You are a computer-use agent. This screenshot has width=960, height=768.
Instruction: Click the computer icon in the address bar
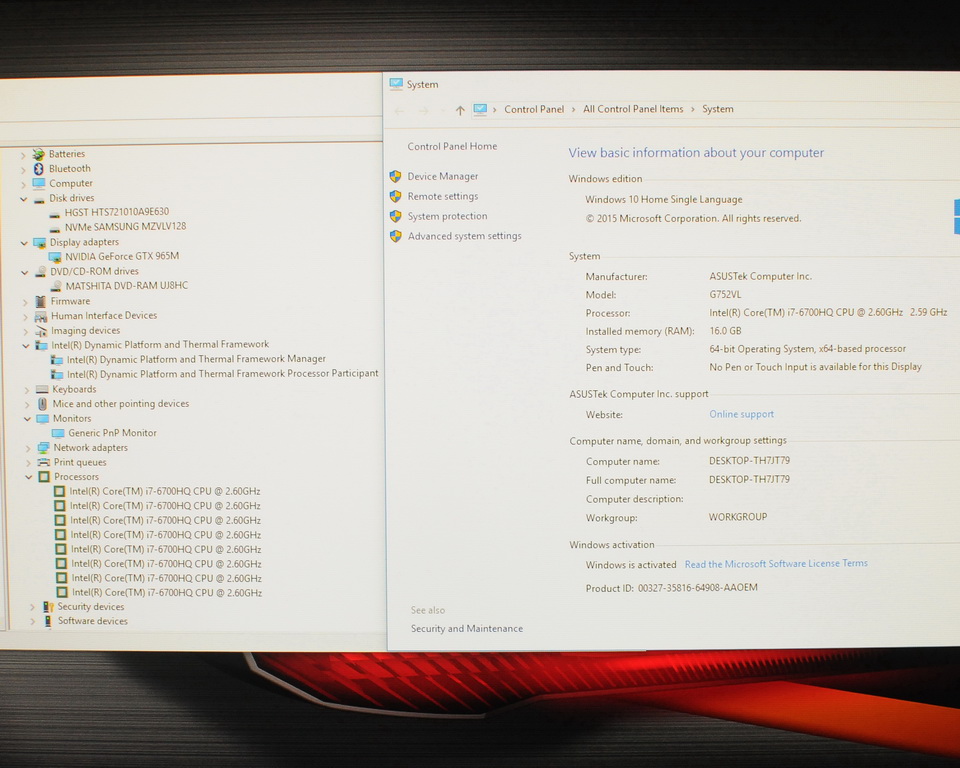[x=481, y=109]
